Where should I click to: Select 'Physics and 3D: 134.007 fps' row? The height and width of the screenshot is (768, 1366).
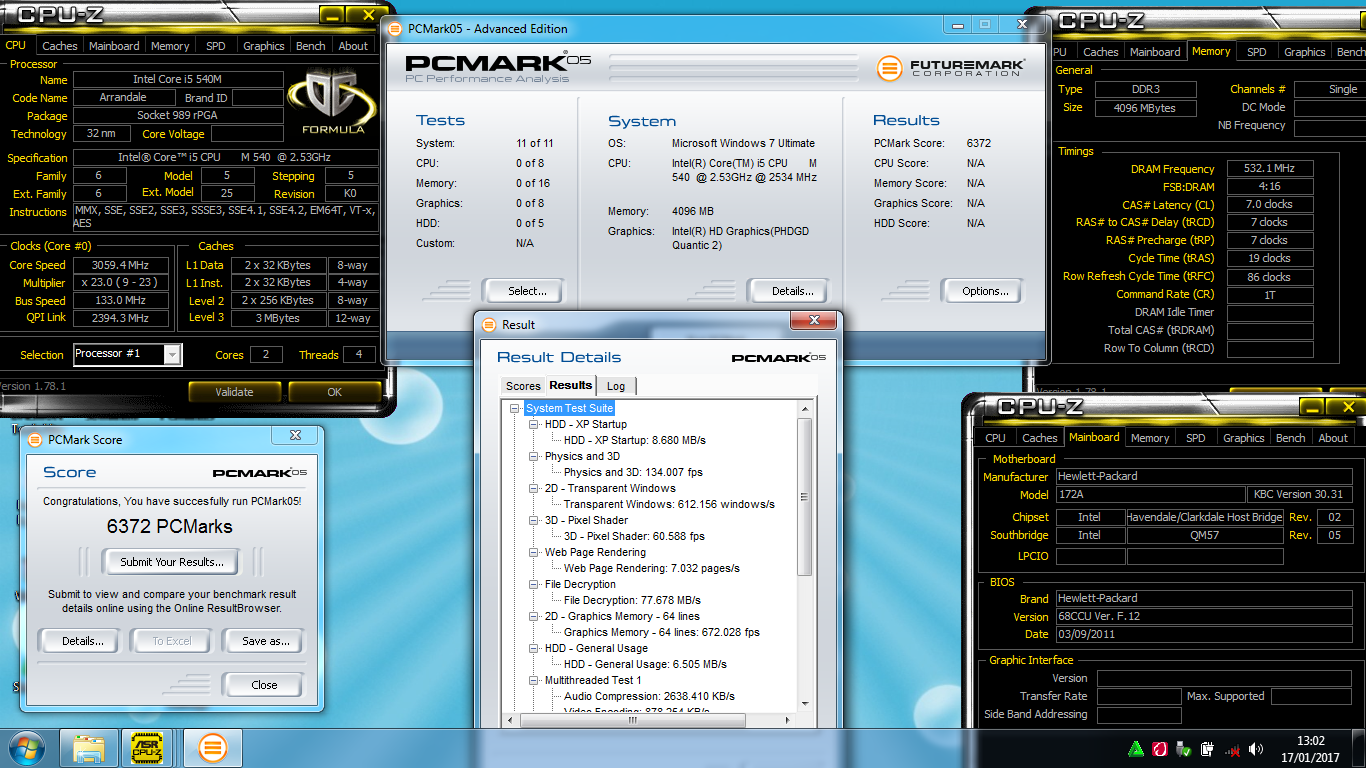pos(633,472)
